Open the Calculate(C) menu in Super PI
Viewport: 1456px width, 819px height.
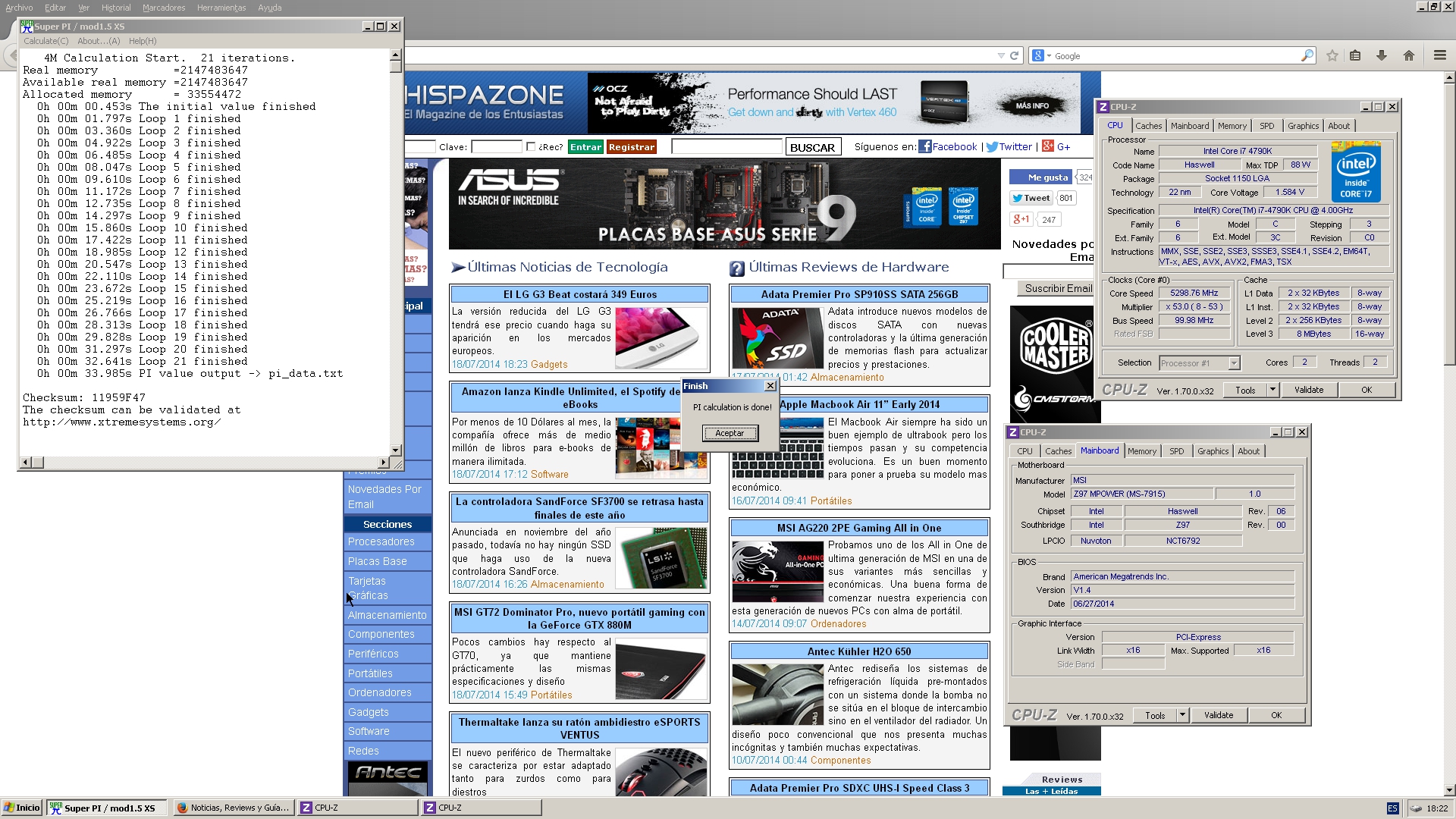tap(45, 41)
